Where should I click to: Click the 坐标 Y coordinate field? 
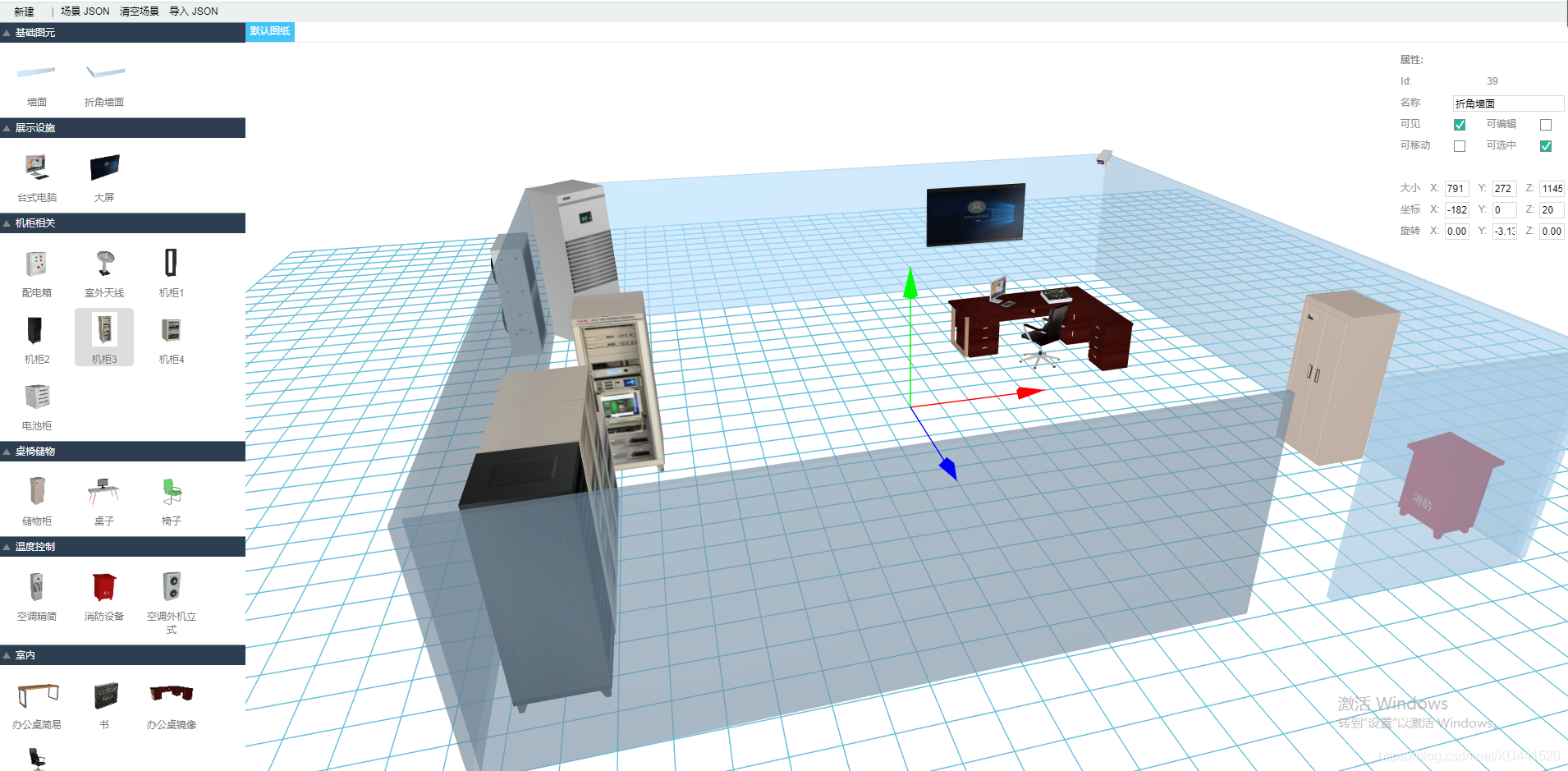coord(1505,210)
